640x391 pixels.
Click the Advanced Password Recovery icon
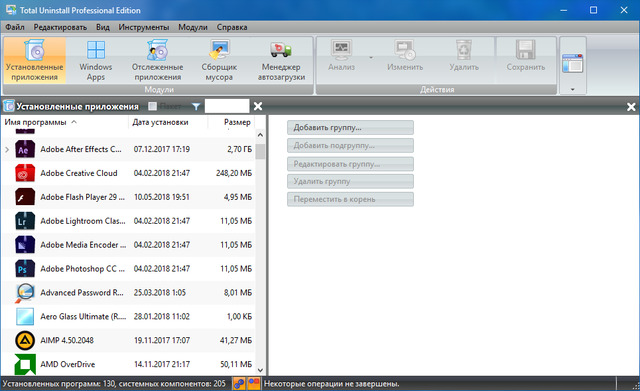pyautogui.click(x=25, y=293)
